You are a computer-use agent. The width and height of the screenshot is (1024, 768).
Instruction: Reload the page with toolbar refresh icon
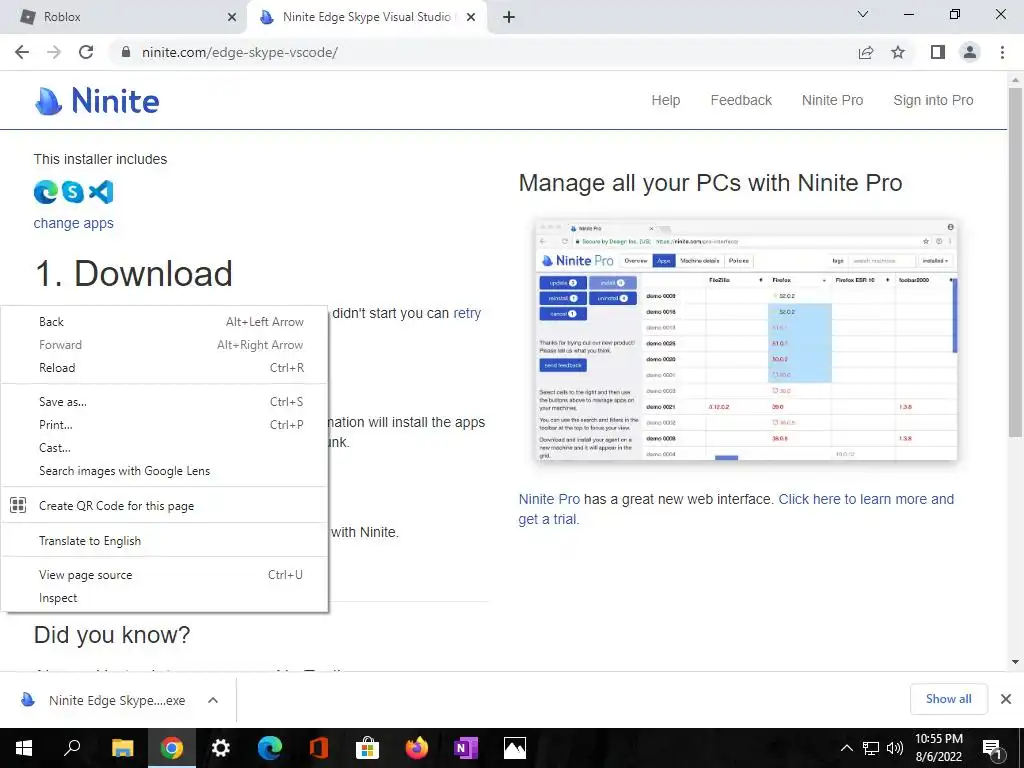(86, 52)
